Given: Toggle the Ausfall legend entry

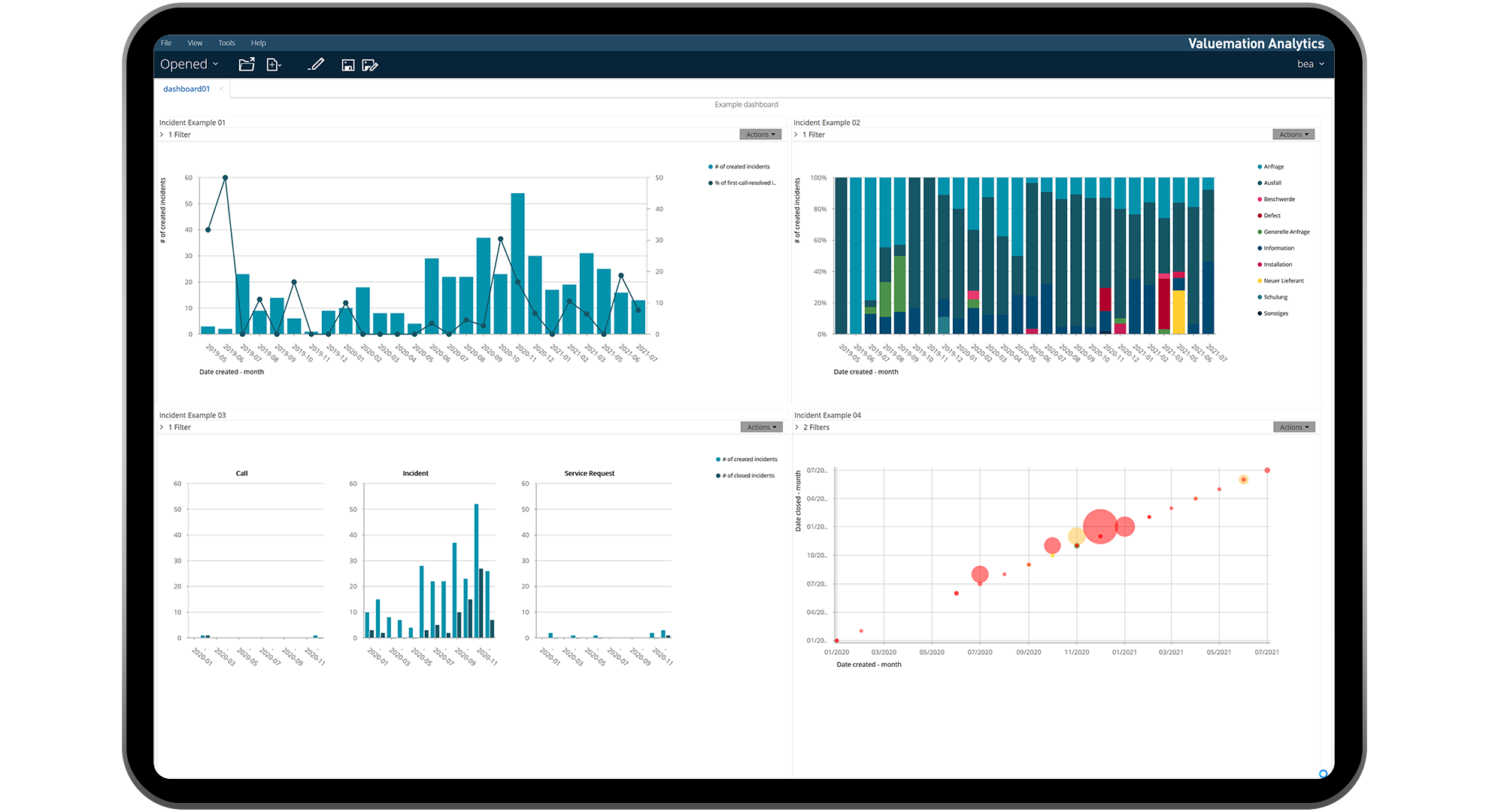Looking at the screenshot, I should coord(1269,183).
